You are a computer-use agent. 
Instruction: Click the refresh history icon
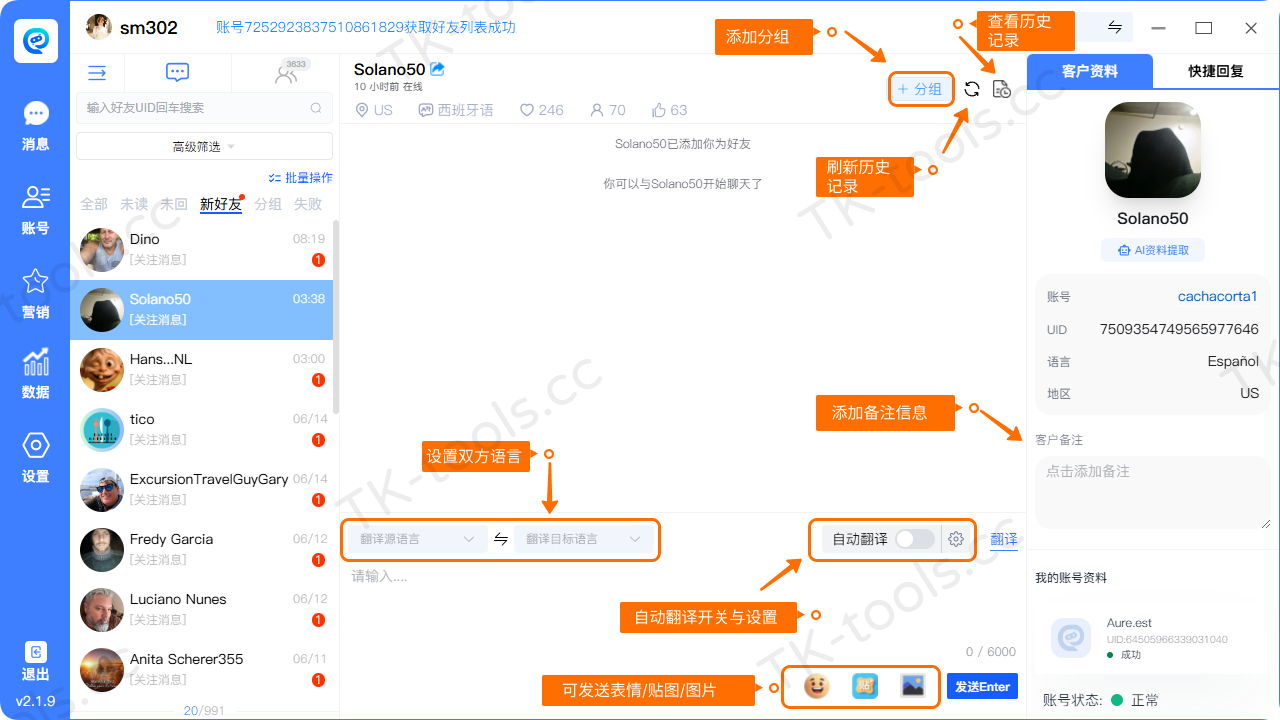pyautogui.click(x=971, y=89)
